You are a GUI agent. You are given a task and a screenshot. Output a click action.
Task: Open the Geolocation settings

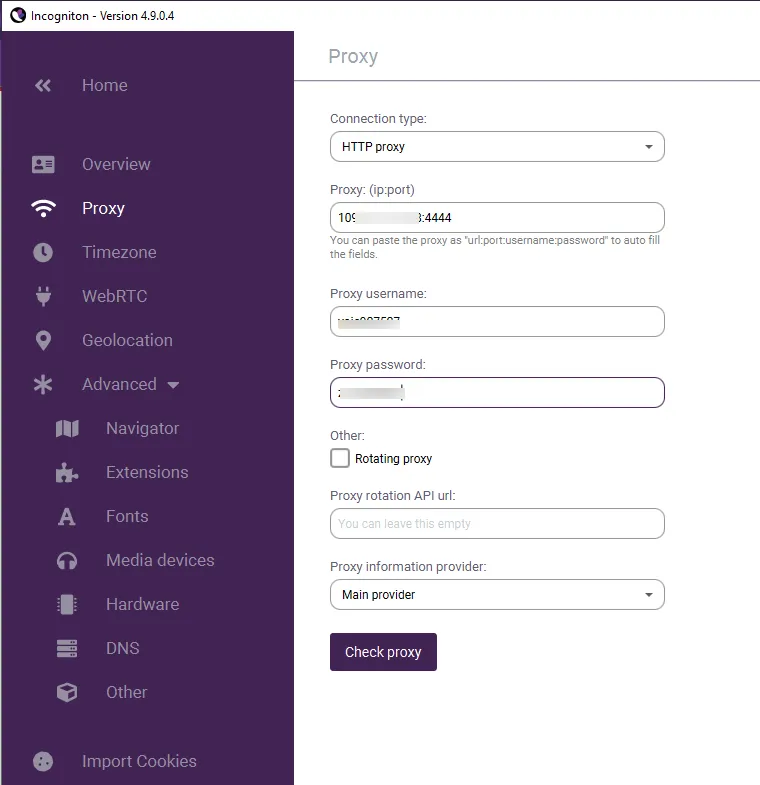pyautogui.click(x=127, y=340)
